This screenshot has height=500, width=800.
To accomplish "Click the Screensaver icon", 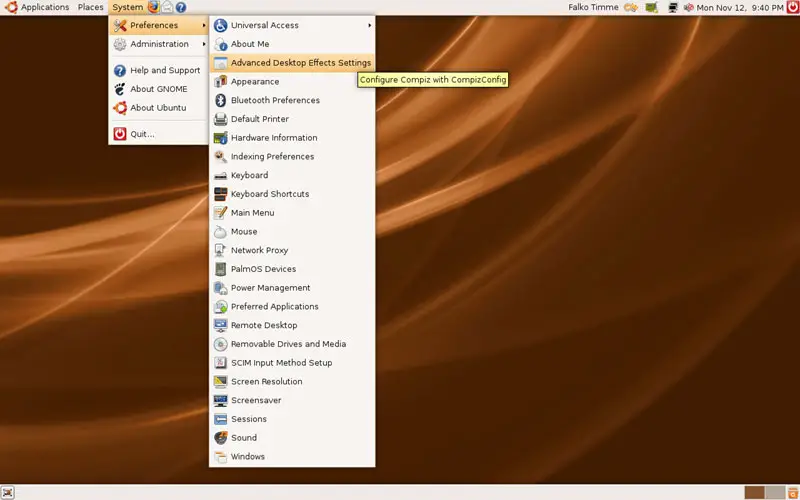I will point(220,400).
